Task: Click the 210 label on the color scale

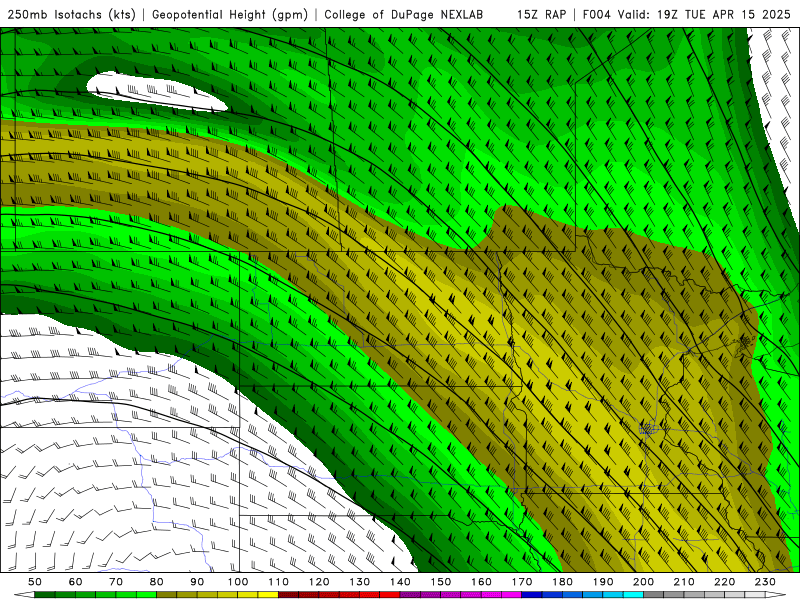Action: (684, 582)
